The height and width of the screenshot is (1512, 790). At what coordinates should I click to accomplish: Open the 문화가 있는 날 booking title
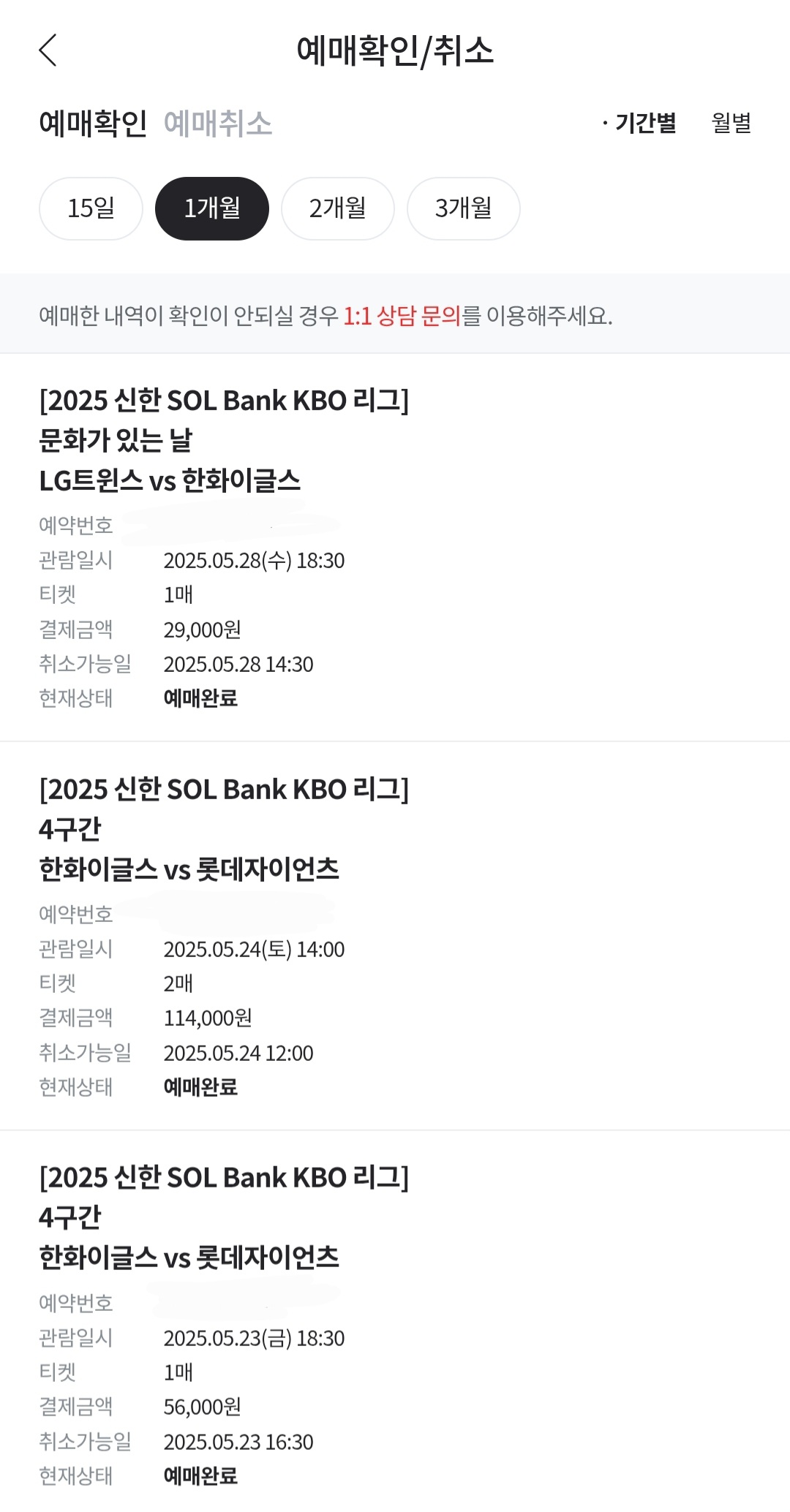click(116, 440)
